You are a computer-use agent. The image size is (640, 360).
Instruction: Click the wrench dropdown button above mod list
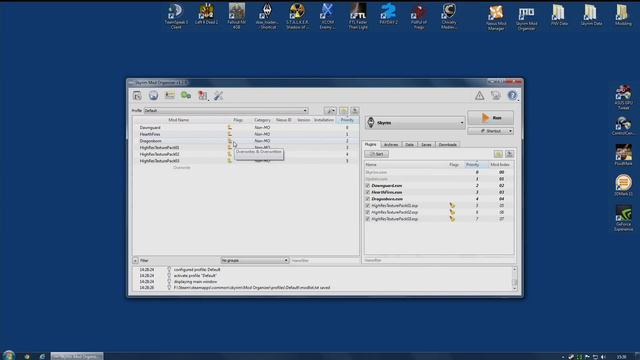pos(330,111)
